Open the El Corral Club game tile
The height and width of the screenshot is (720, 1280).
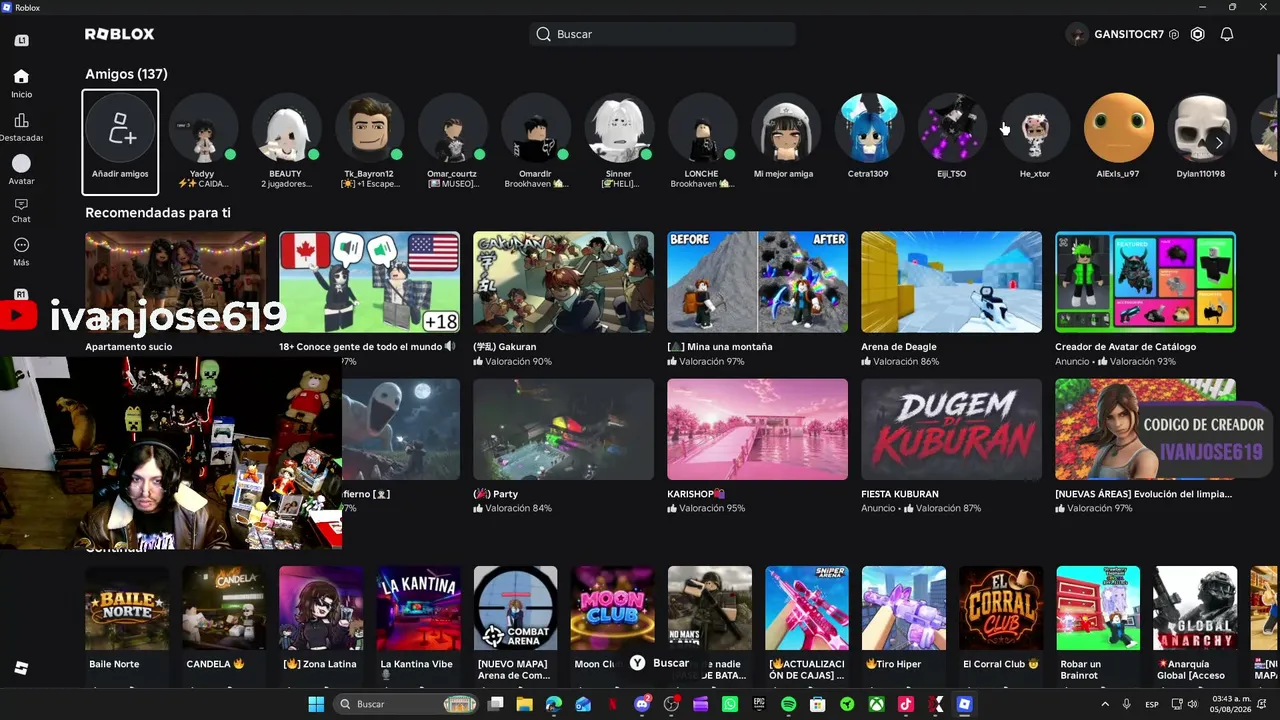point(1001,608)
